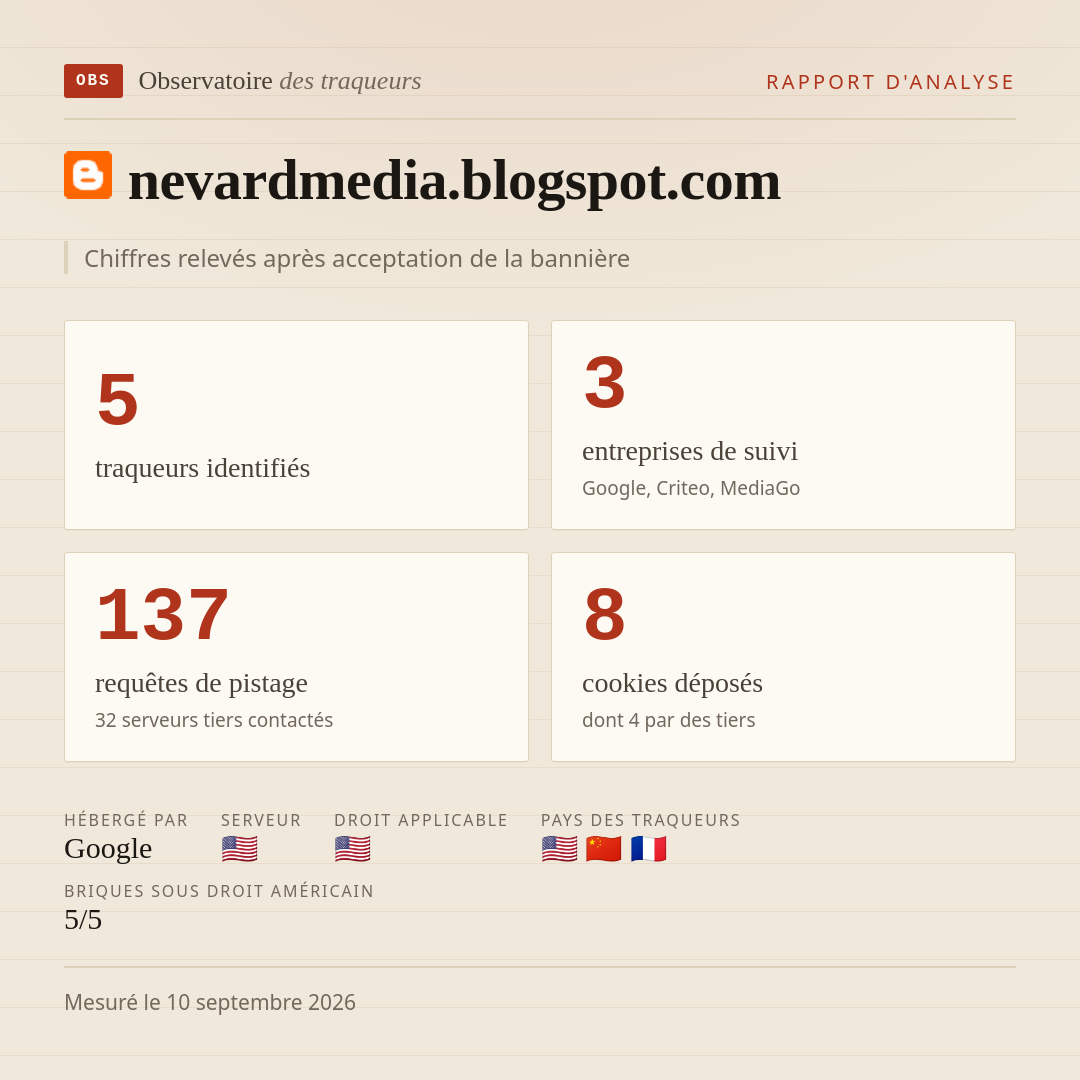Click the number 3 tracking companies value
The image size is (1080, 1080).
coord(605,383)
